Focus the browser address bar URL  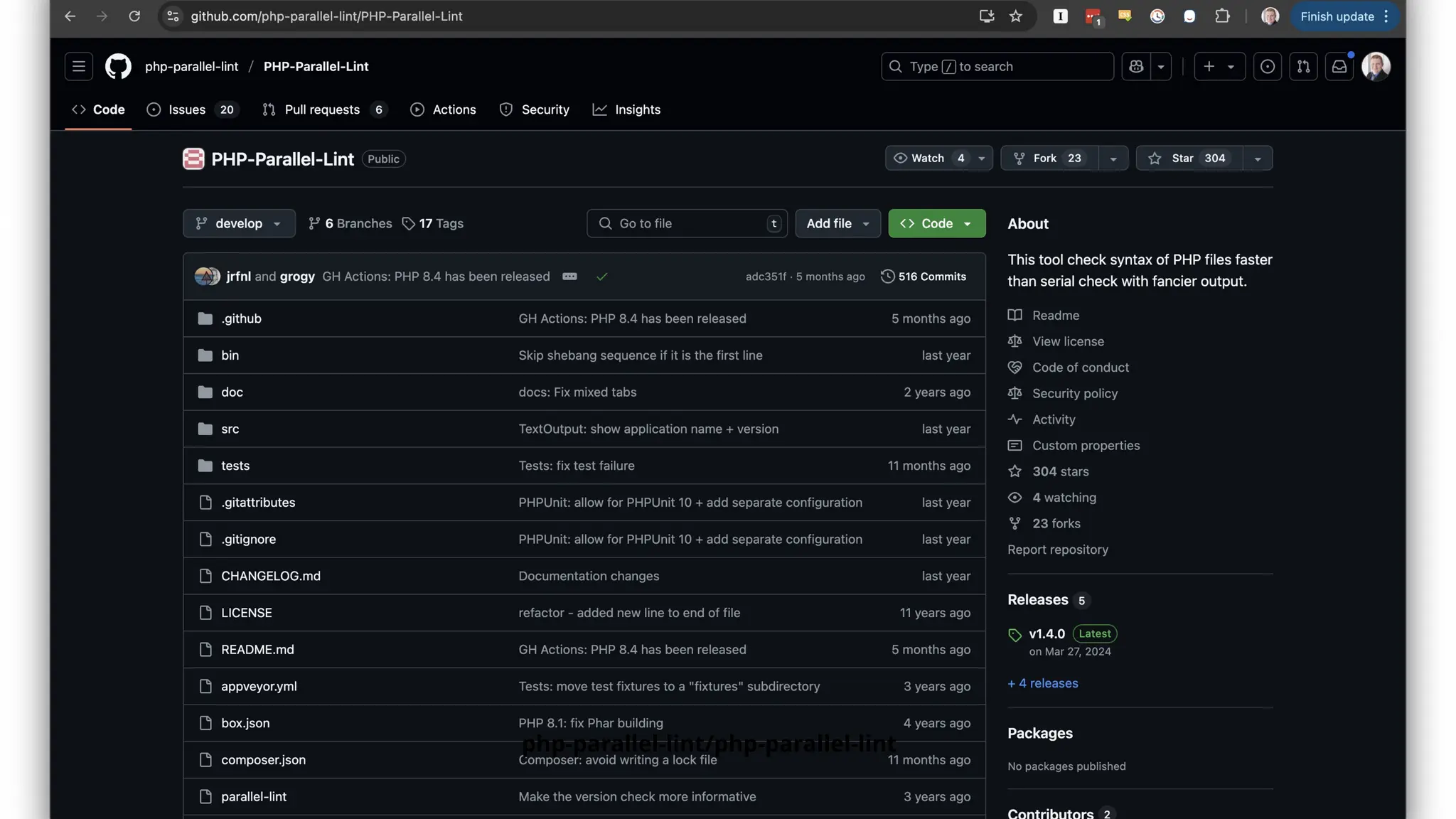326,16
